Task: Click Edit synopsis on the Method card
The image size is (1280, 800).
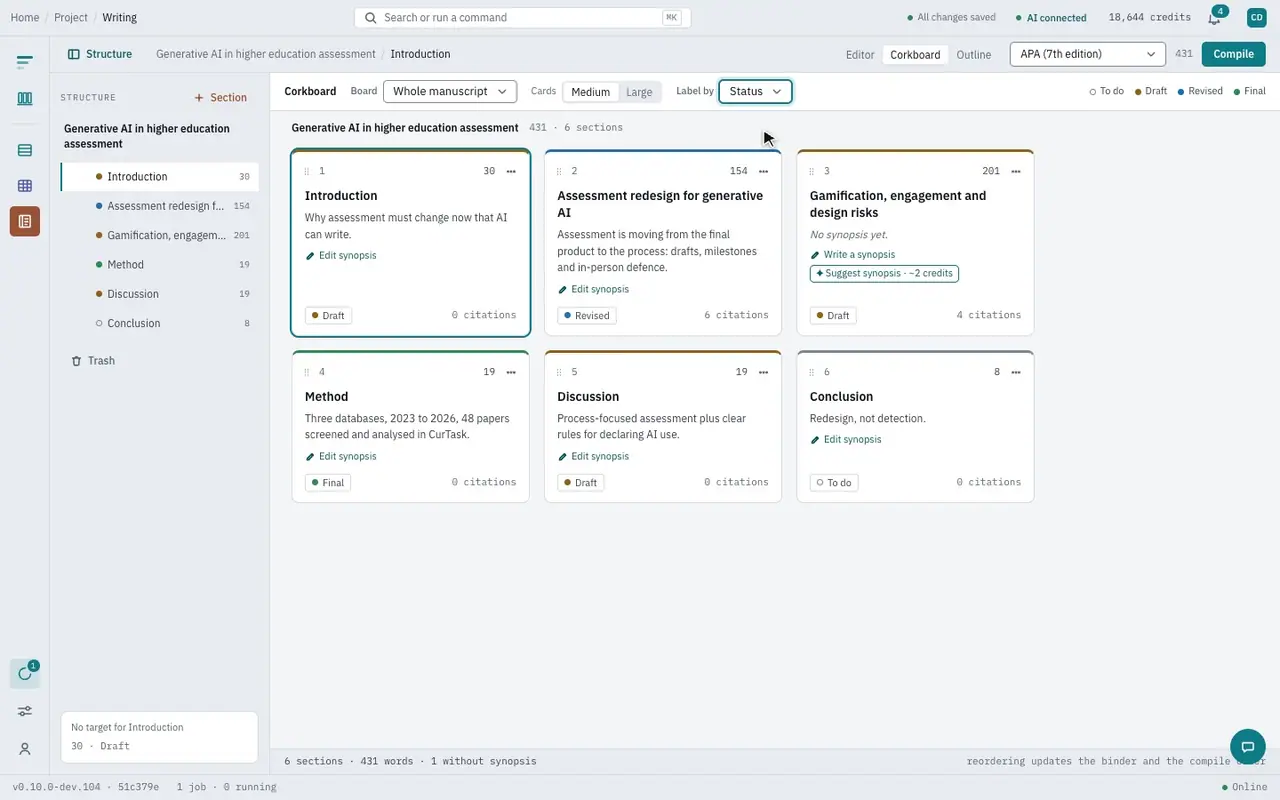Action: point(341,456)
